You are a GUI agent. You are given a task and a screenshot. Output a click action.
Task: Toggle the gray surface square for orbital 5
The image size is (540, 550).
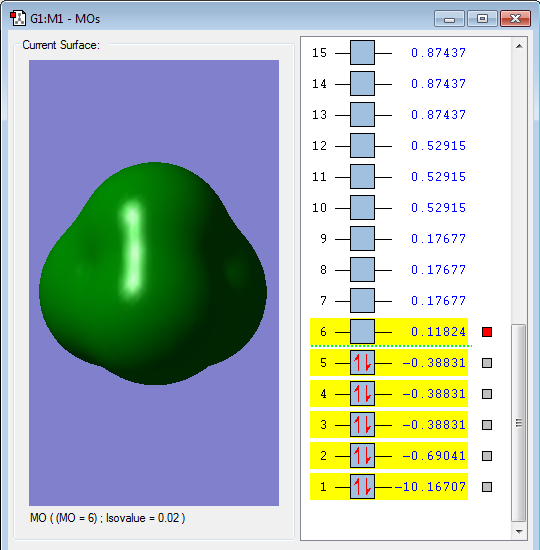tap(487, 363)
